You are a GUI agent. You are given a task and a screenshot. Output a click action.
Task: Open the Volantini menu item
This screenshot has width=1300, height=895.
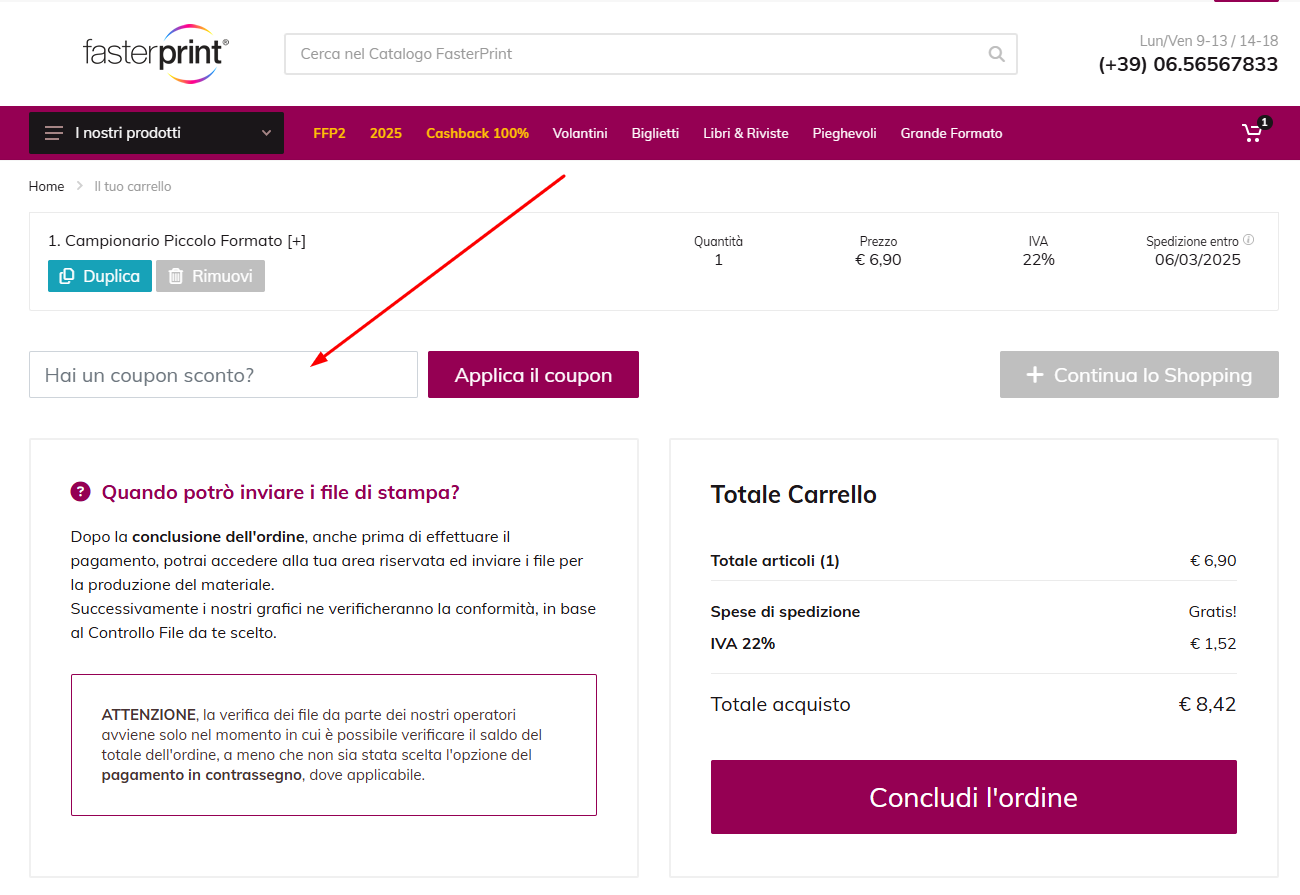[580, 132]
